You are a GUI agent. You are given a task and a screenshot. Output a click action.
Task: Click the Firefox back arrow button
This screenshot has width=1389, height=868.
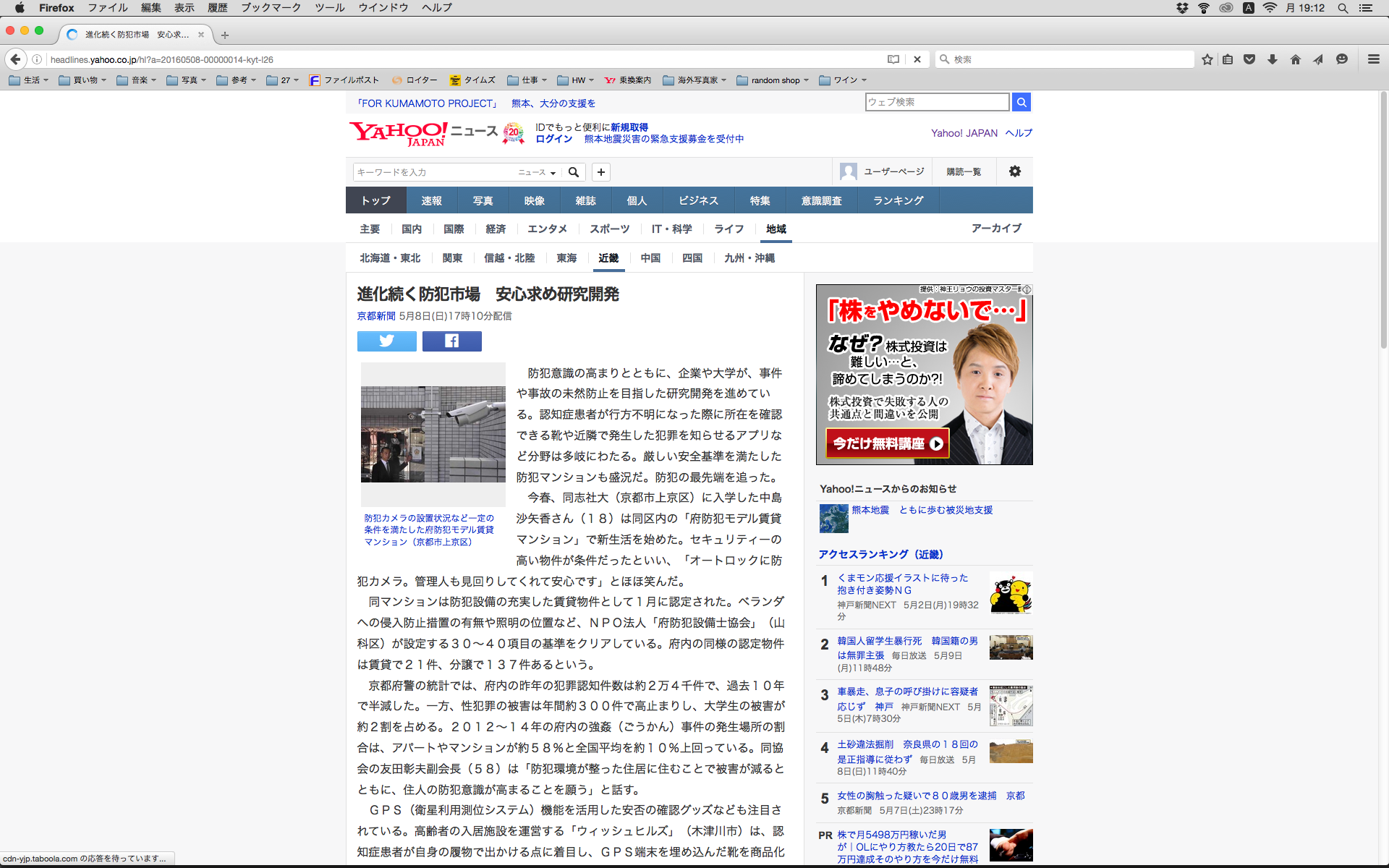[x=15, y=59]
